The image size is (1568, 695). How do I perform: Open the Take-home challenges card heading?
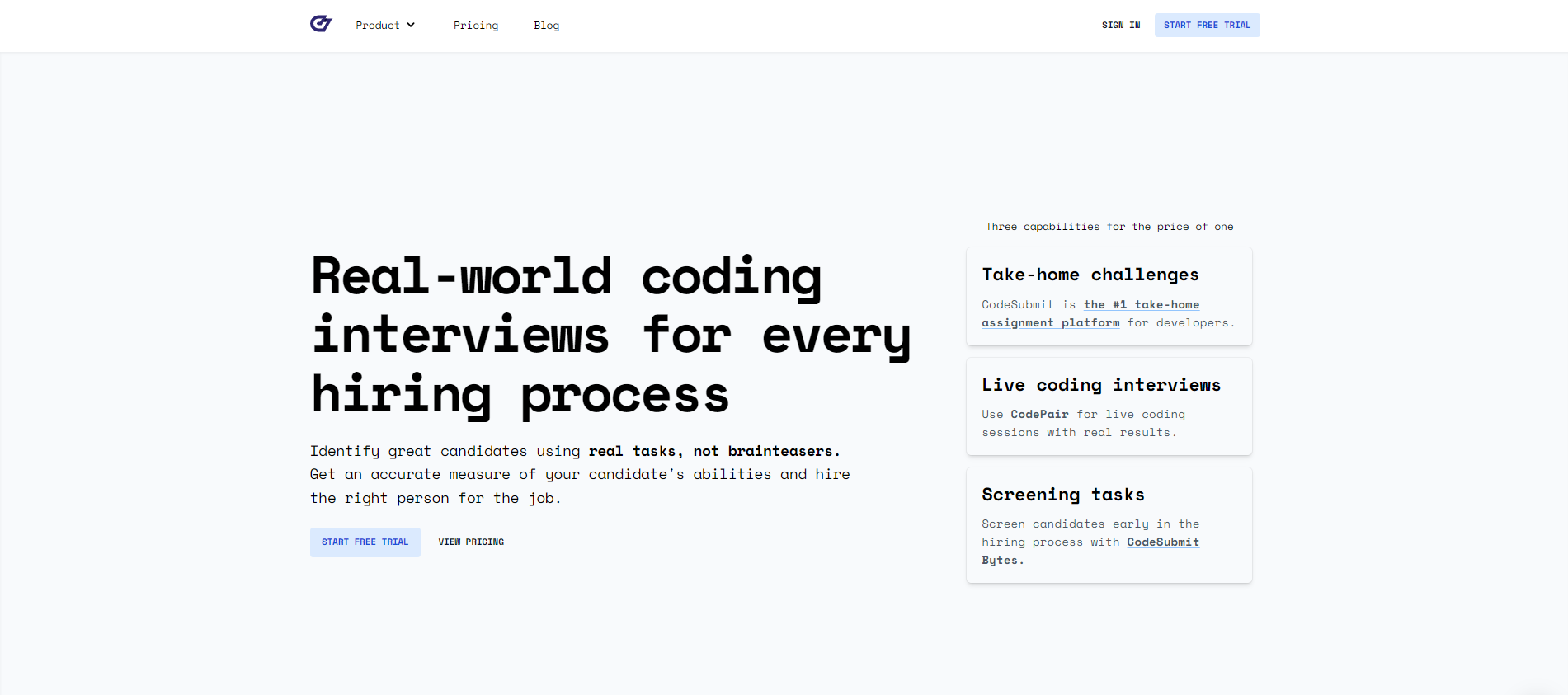[x=1090, y=275]
